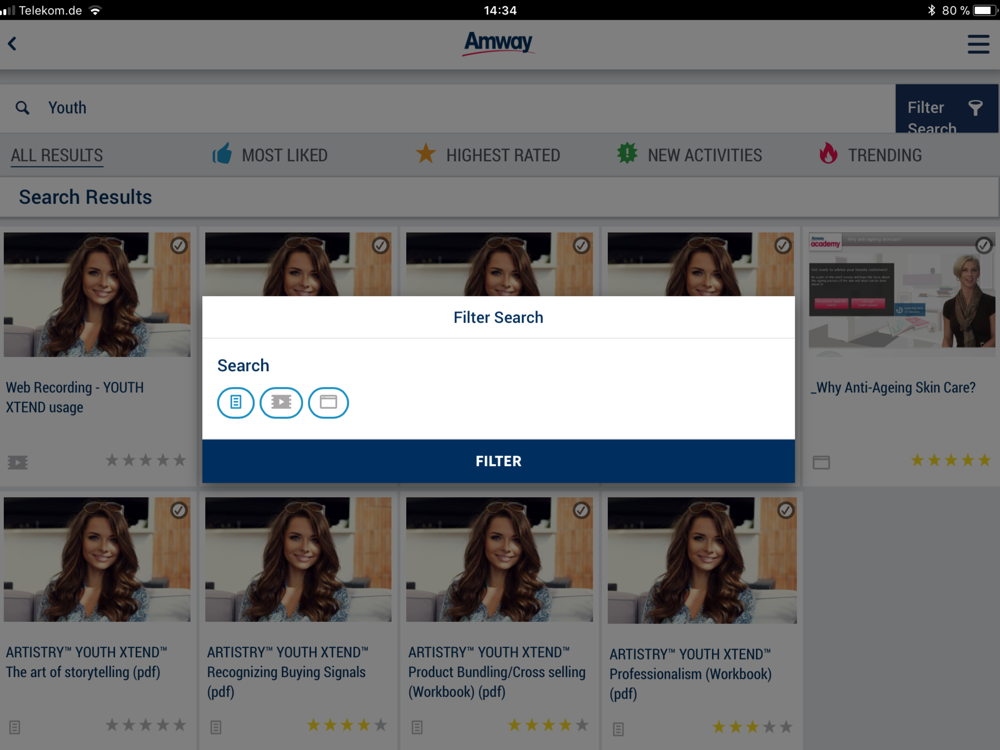Viewport: 1000px width, 750px height.
Task: Click document icon on Professionalism Workbook card
Action: tap(619, 729)
